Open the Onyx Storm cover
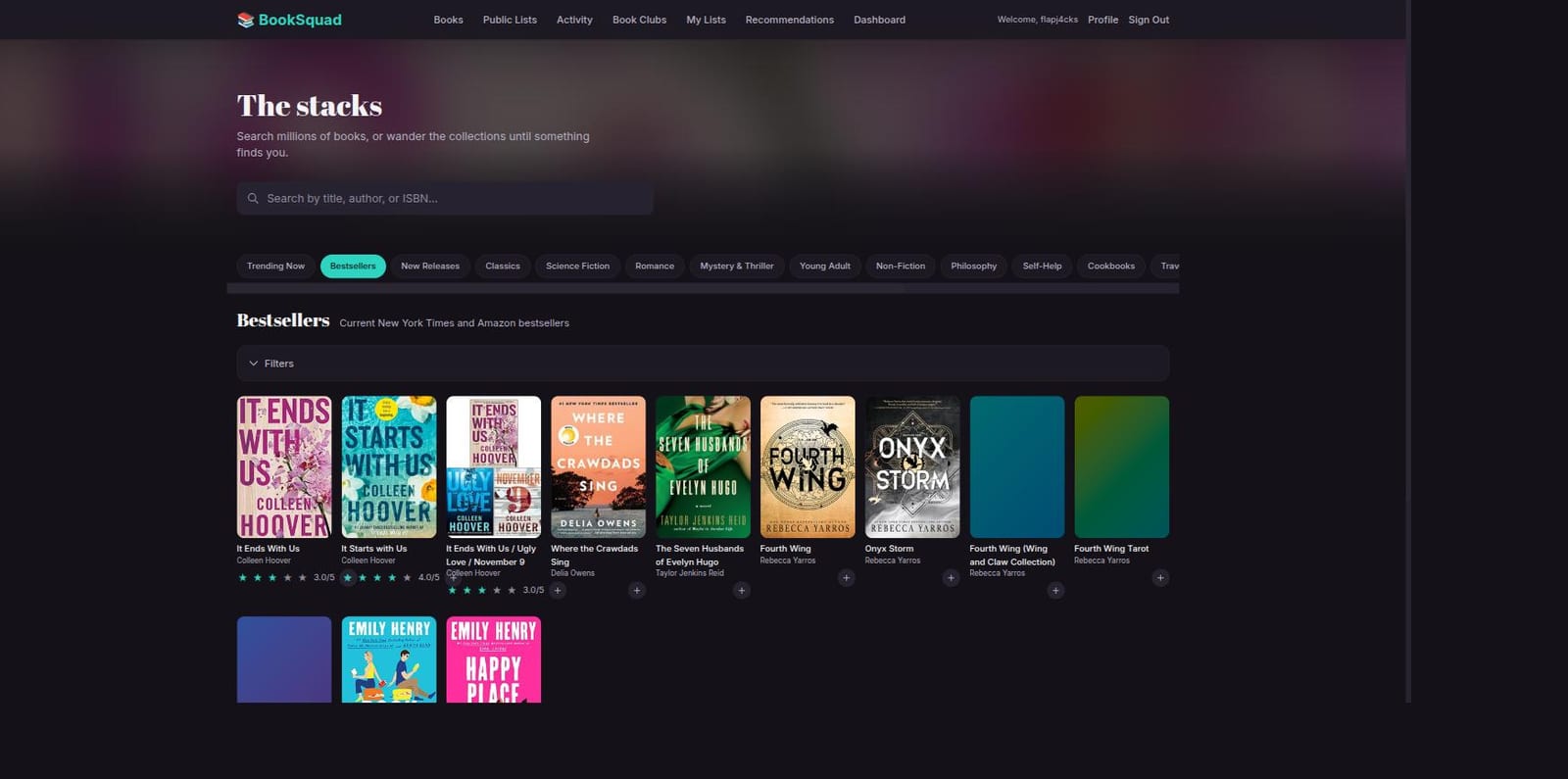The width and height of the screenshot is (1568, 779). pos(912,467)
